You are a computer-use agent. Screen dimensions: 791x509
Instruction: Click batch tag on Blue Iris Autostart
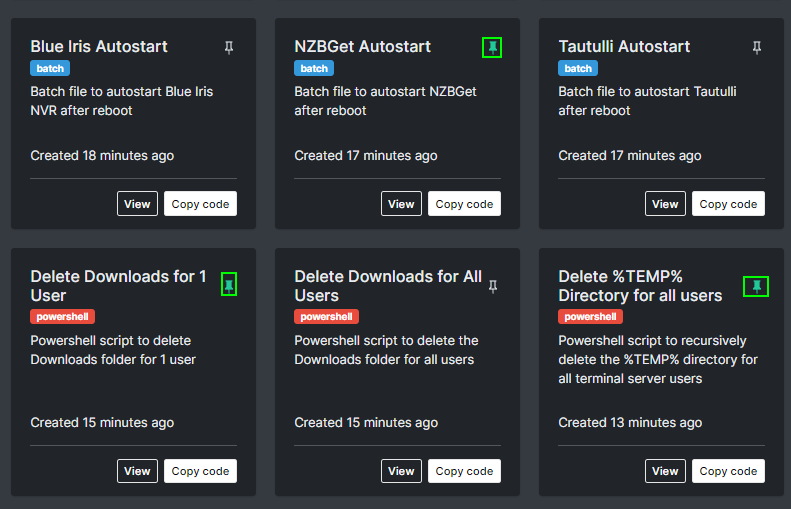(50, 68)
